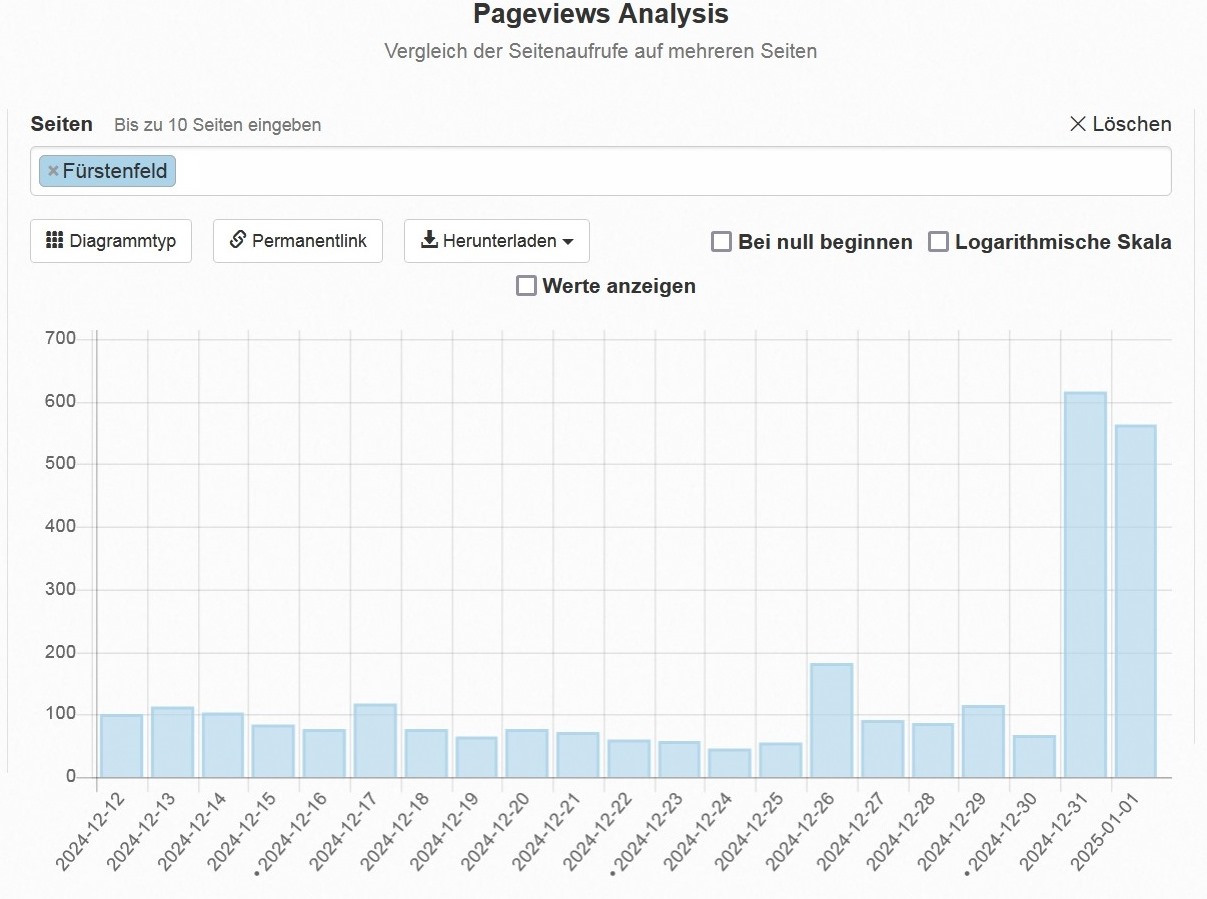Check the Werte anzeigen option

pyautogui.click(x=526, y=286)
